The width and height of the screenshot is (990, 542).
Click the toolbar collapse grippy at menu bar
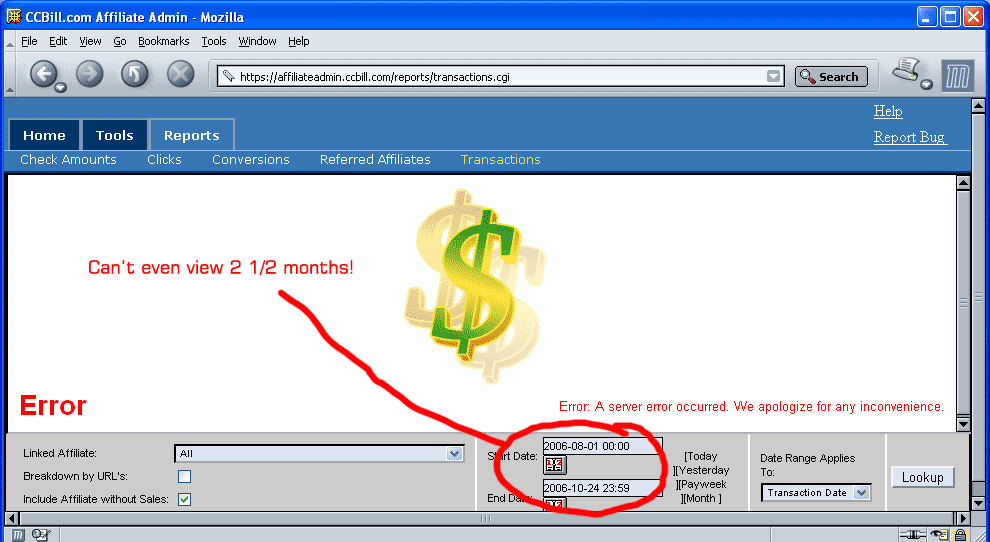coord(11,42)
